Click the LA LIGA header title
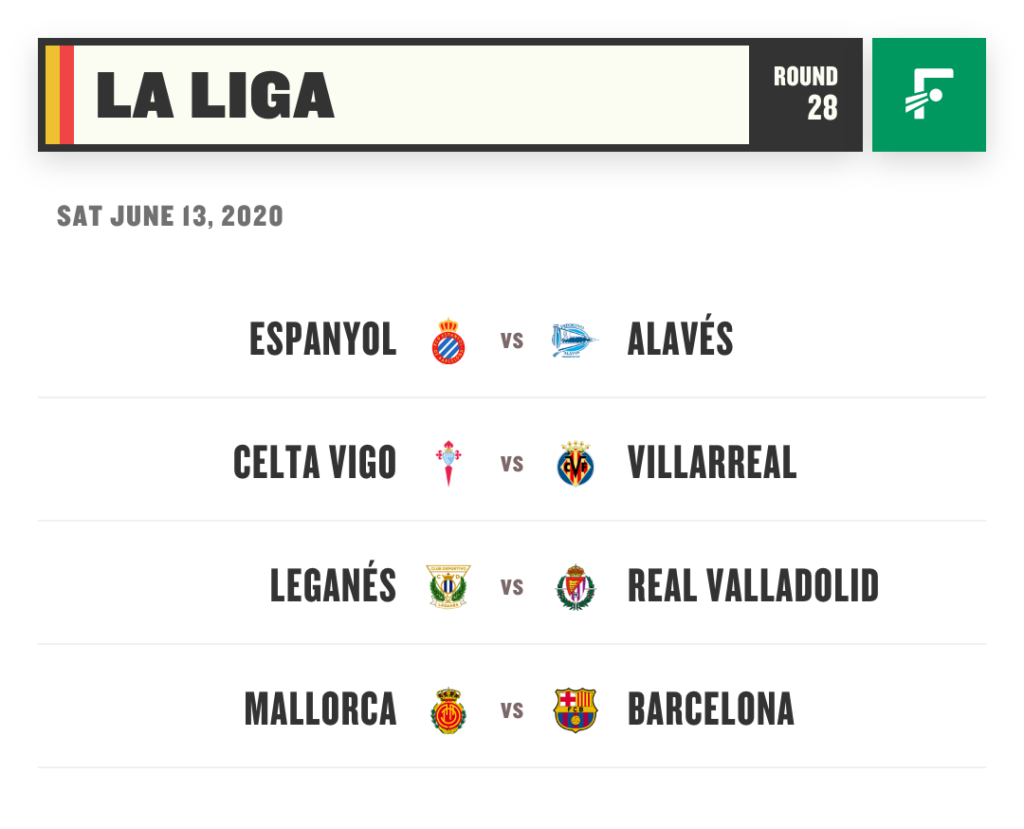Screen dimensions: 1024x829 (215, 95)
